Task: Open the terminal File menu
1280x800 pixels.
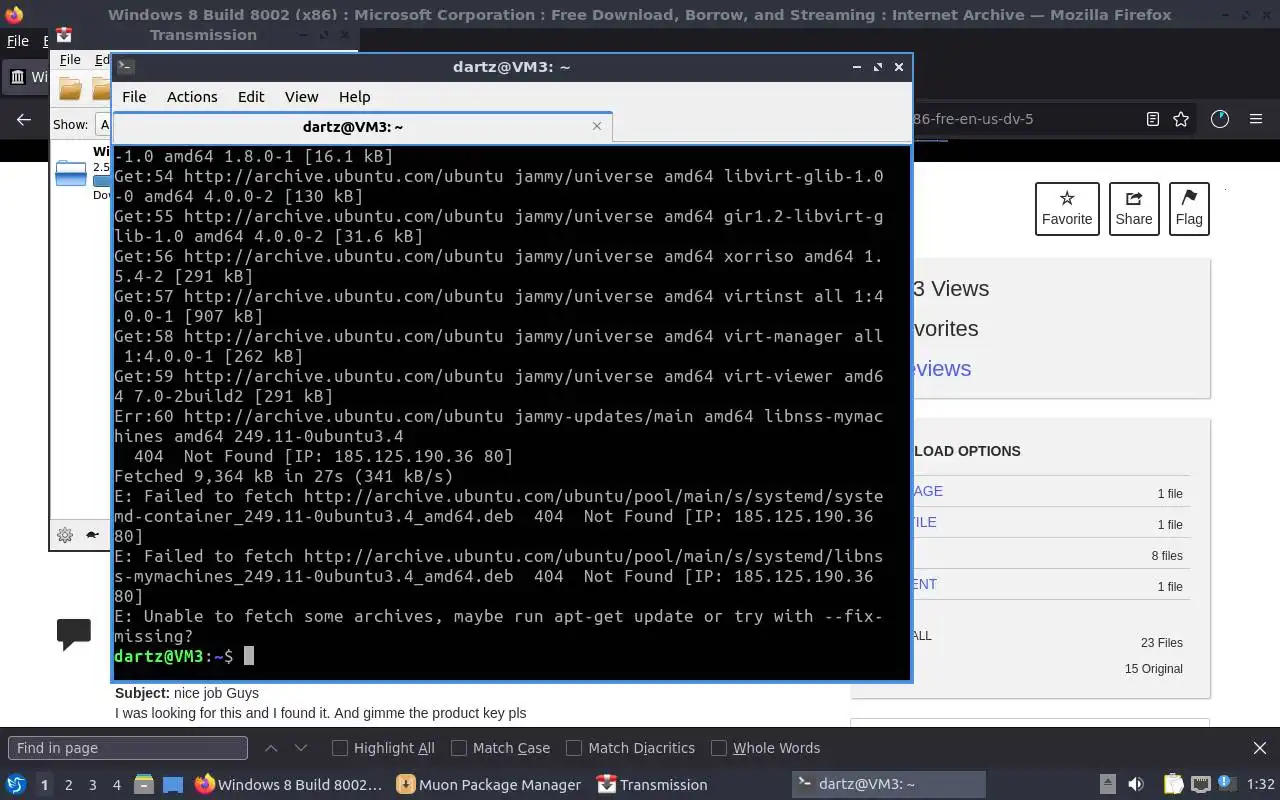Action: 134,97
